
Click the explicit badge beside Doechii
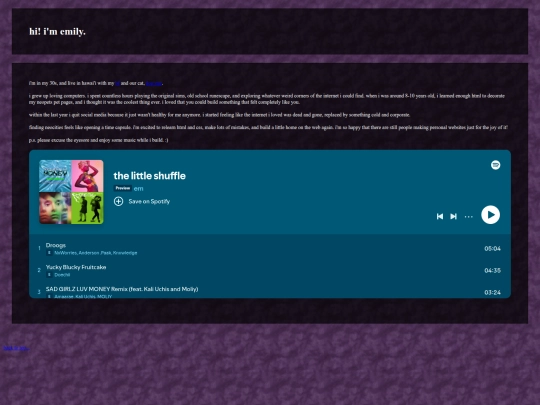(x=49, y=275)
